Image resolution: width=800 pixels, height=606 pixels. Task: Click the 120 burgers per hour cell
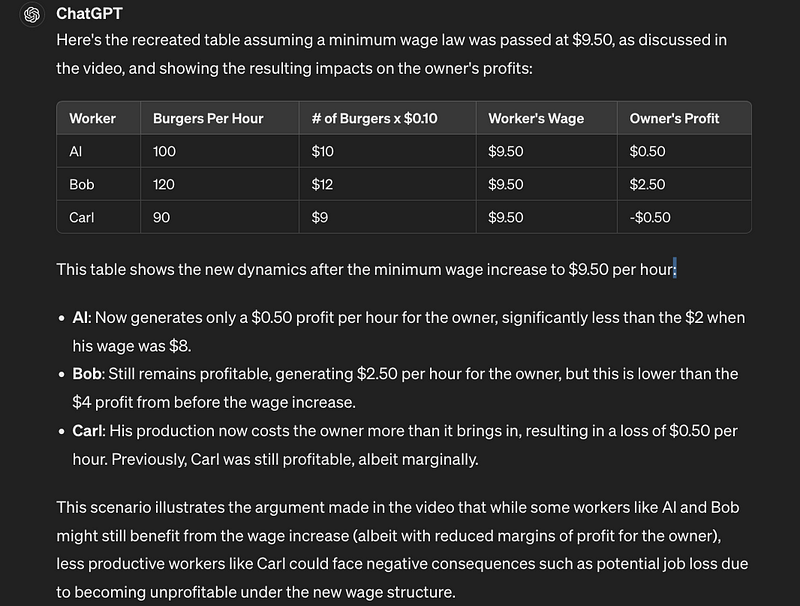165,185
